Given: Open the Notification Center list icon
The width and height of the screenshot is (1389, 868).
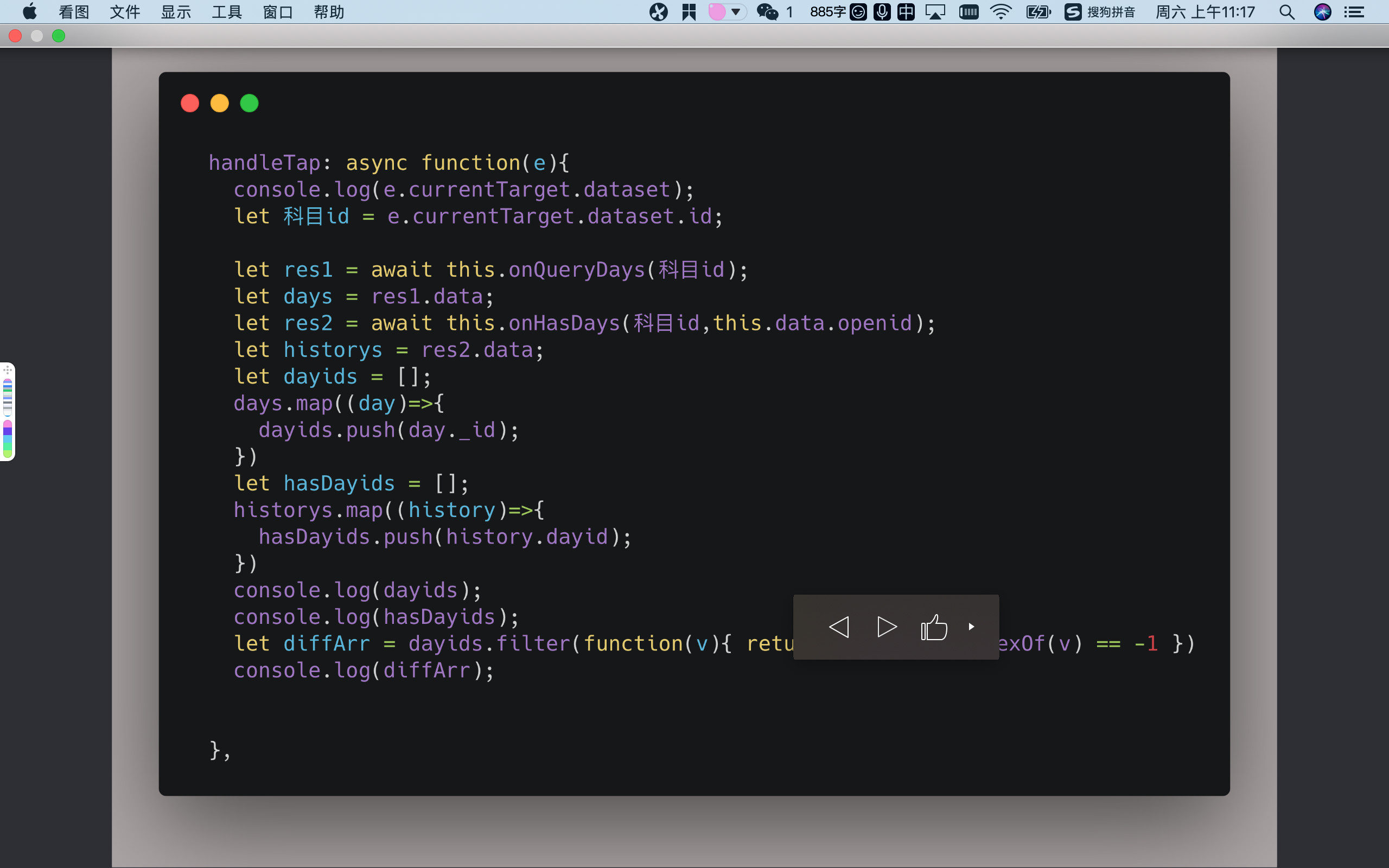Looking at the screenshot, I should pos(1355,12).
